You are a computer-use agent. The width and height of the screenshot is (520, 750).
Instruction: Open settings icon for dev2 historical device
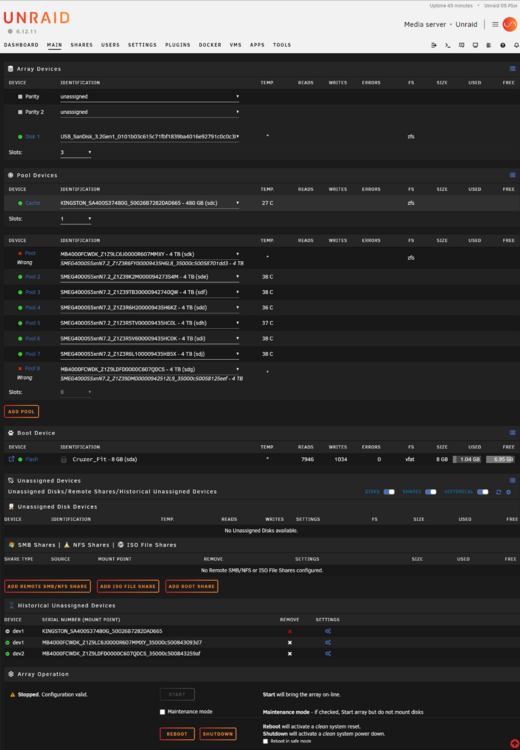328,653
